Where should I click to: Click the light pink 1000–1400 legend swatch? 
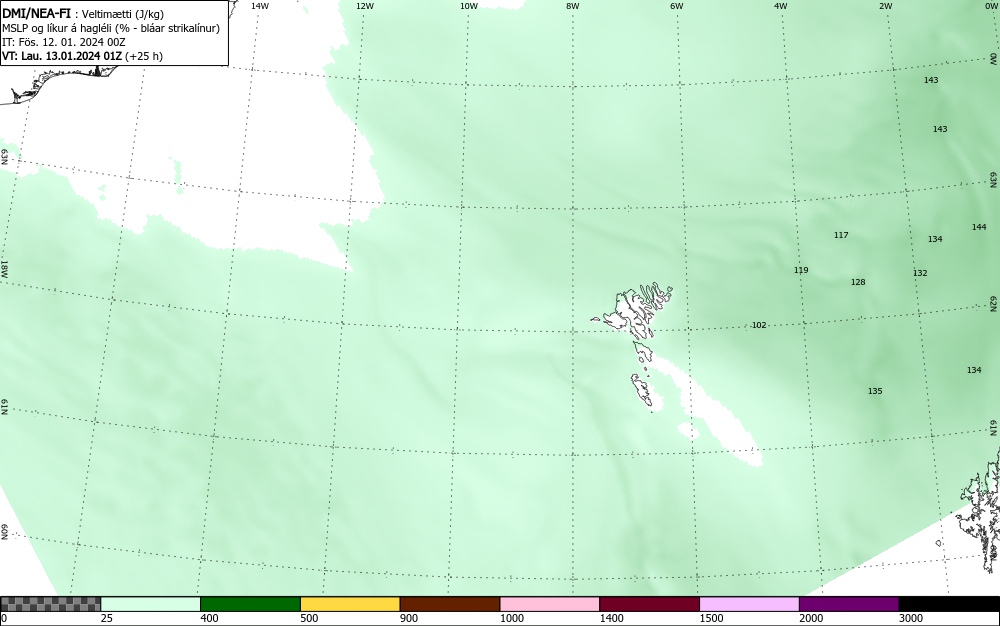[550, 604]
